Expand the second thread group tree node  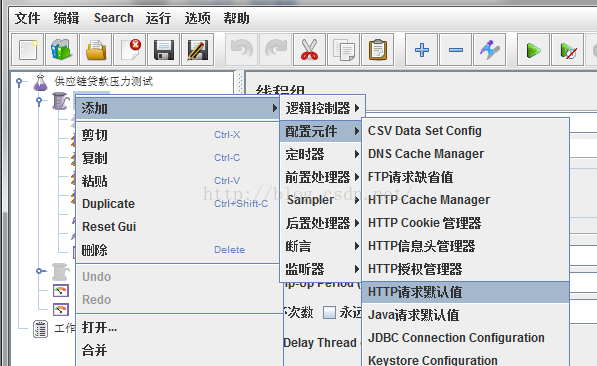pos(40,271)
